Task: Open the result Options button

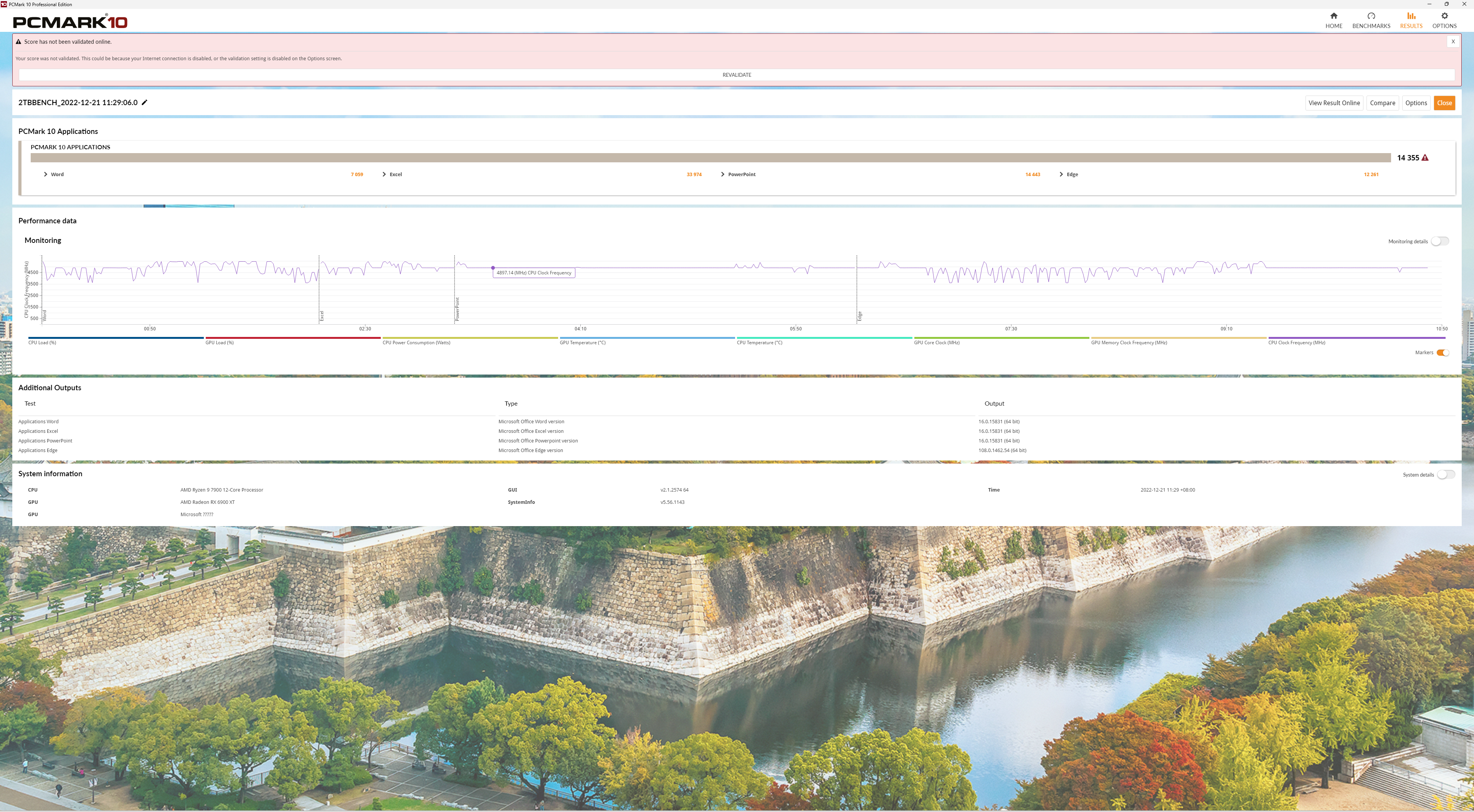Action: [1416, 103]
